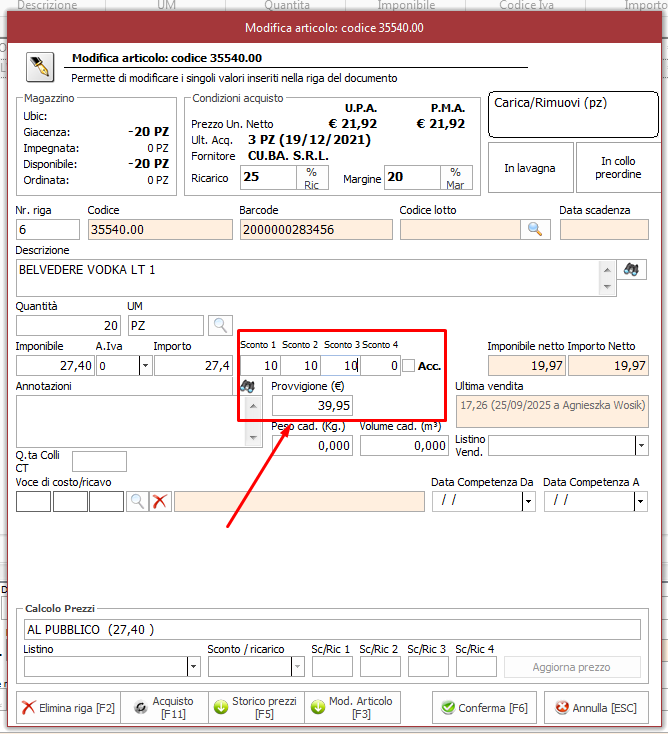Viewport: 668px width, 734px height.
Task: Click Elimina riga [F2] button
Action: 69,708
